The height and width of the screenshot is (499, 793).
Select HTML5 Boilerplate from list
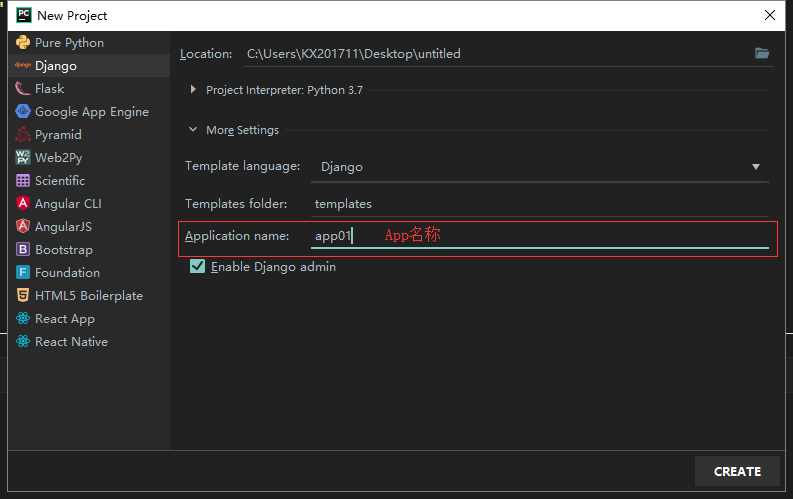(89, 295)
